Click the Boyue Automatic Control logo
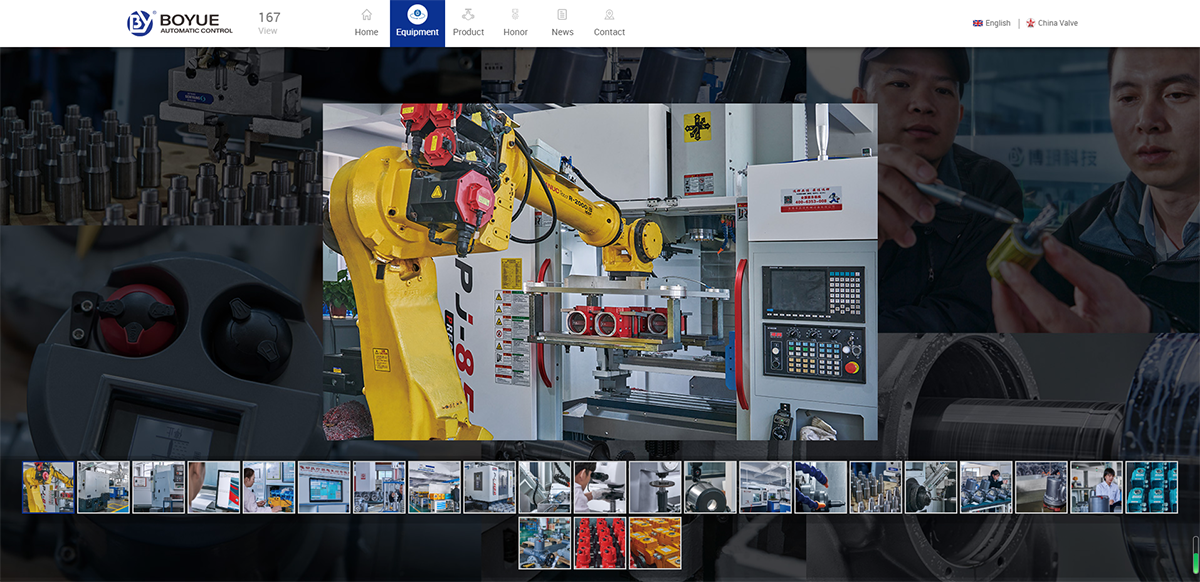This screenshot has width=1200, height=582. tap(180, 23)
